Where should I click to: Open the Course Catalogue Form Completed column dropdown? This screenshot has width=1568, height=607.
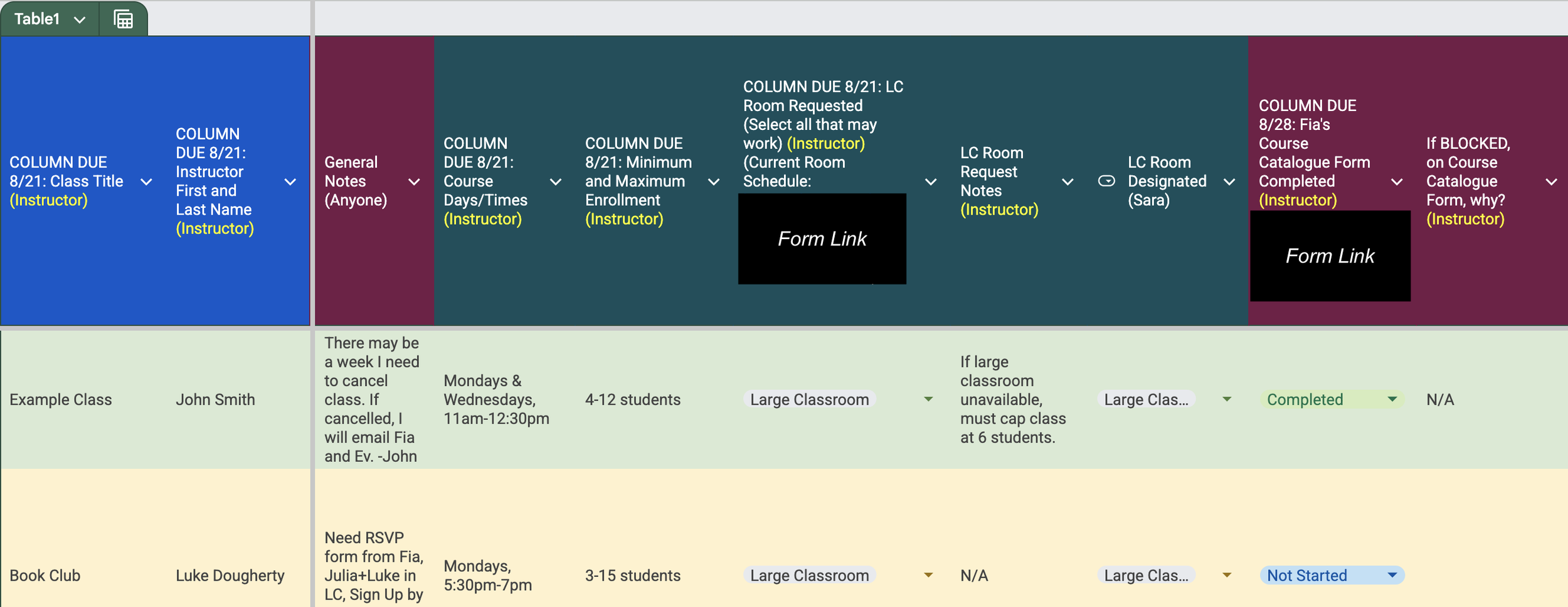point(1397,182)
